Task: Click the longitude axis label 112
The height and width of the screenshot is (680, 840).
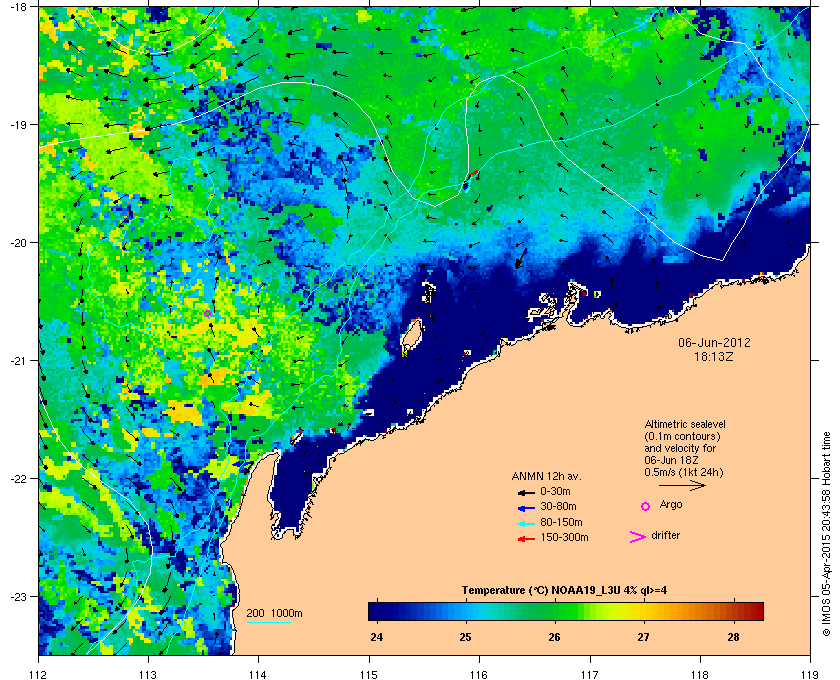Action: coord(39,674)
